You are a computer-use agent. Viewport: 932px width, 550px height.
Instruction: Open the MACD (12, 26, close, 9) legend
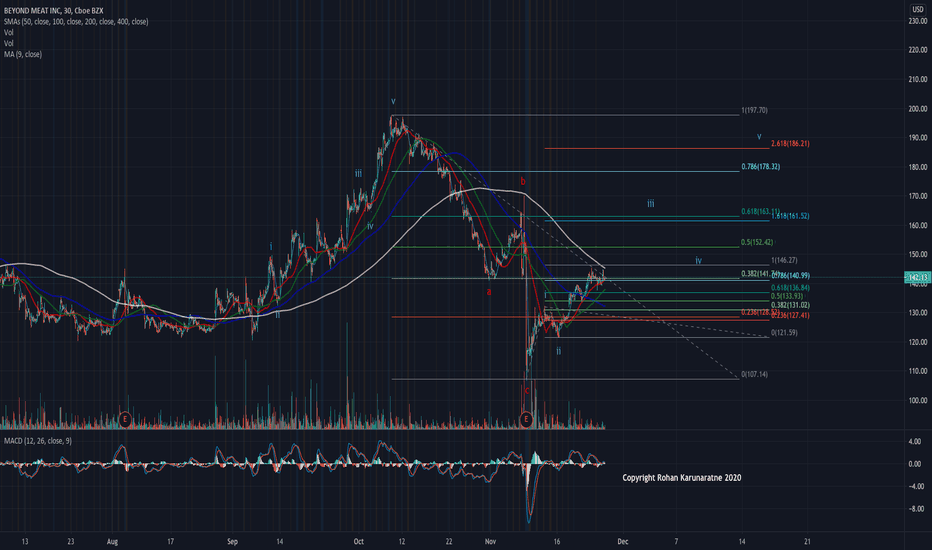tap(38, 441)
